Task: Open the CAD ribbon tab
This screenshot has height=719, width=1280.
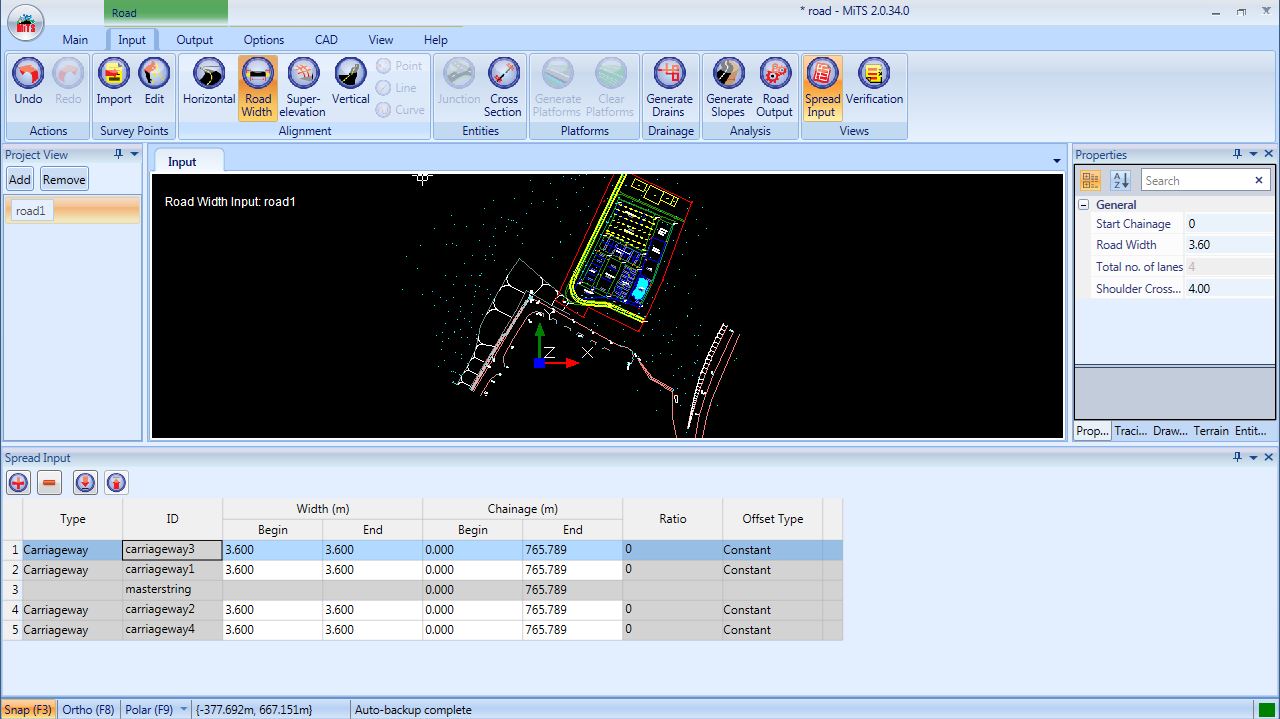Action: pyautogui.click(x=326, y=40)
